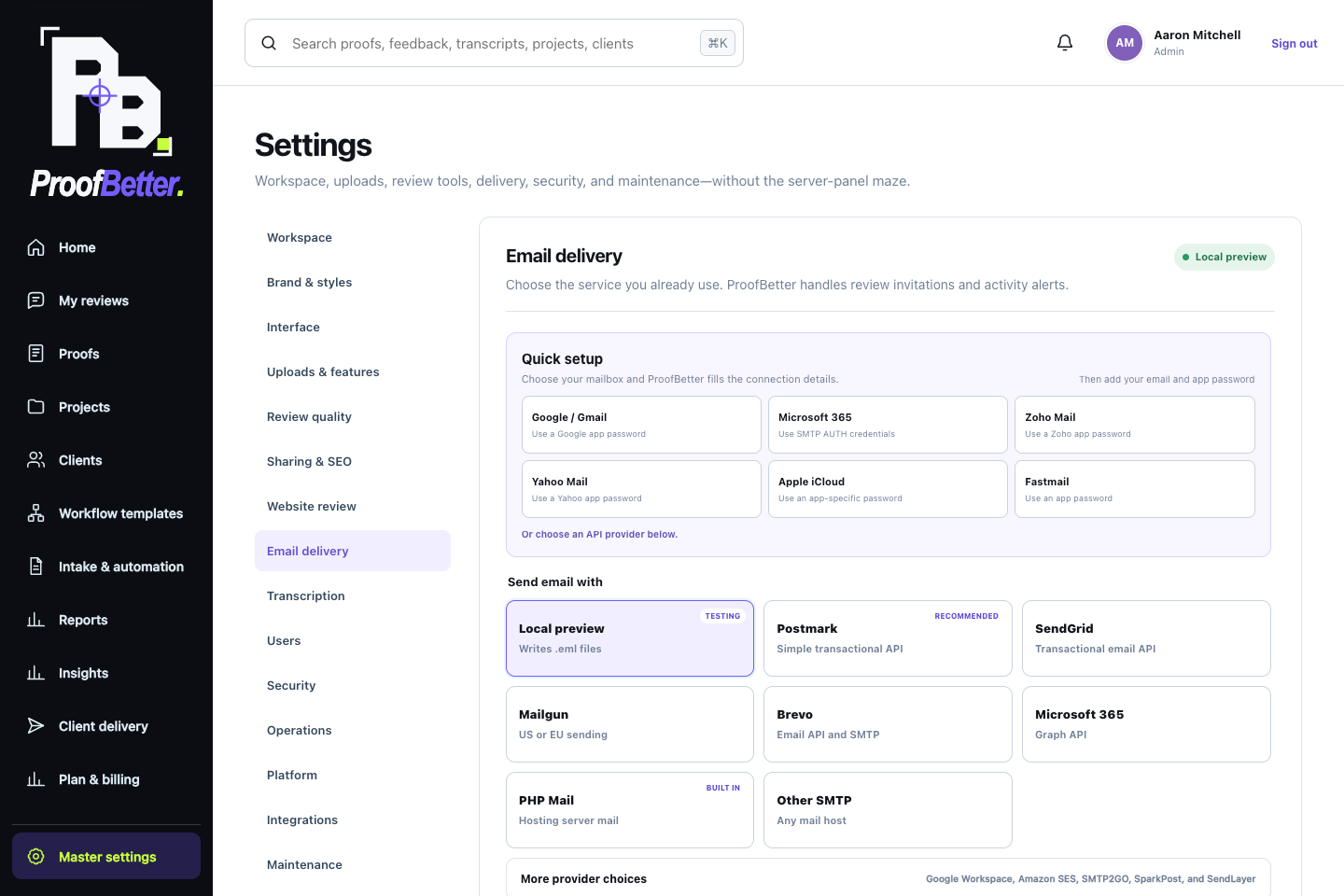Click the search magnifier icon
The height and width of the screenshot is (896, 1344).
click(269, 43)
